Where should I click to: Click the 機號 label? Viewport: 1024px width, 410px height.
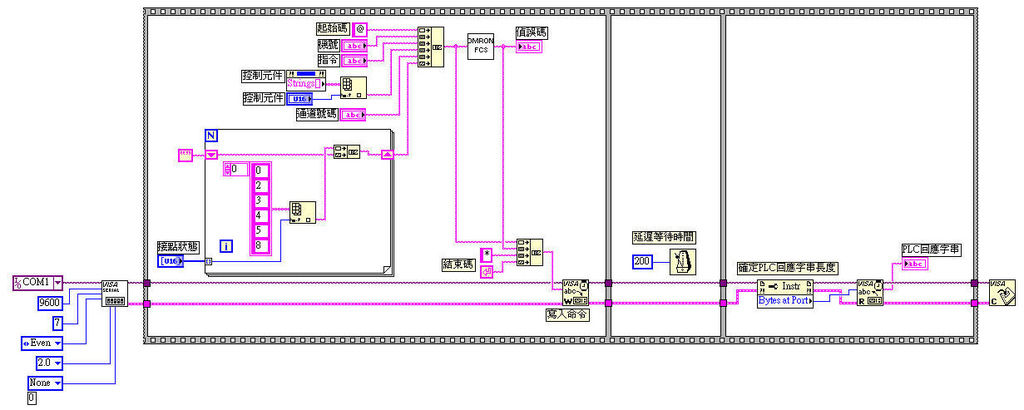tap(327, 45)
